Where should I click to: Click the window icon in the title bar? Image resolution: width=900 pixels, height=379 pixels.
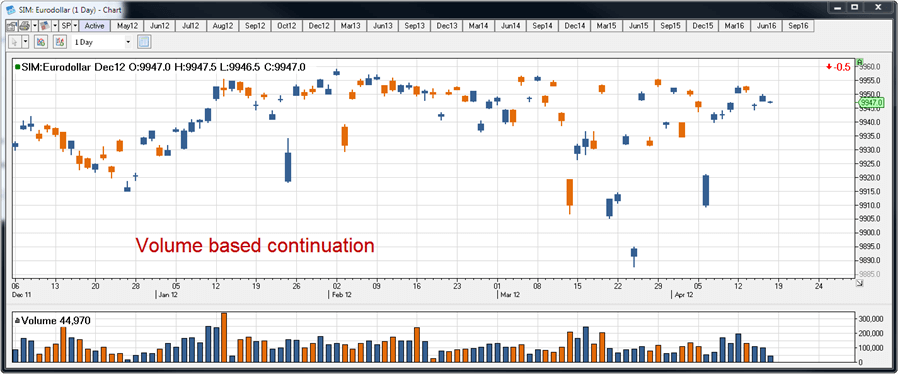10,9
